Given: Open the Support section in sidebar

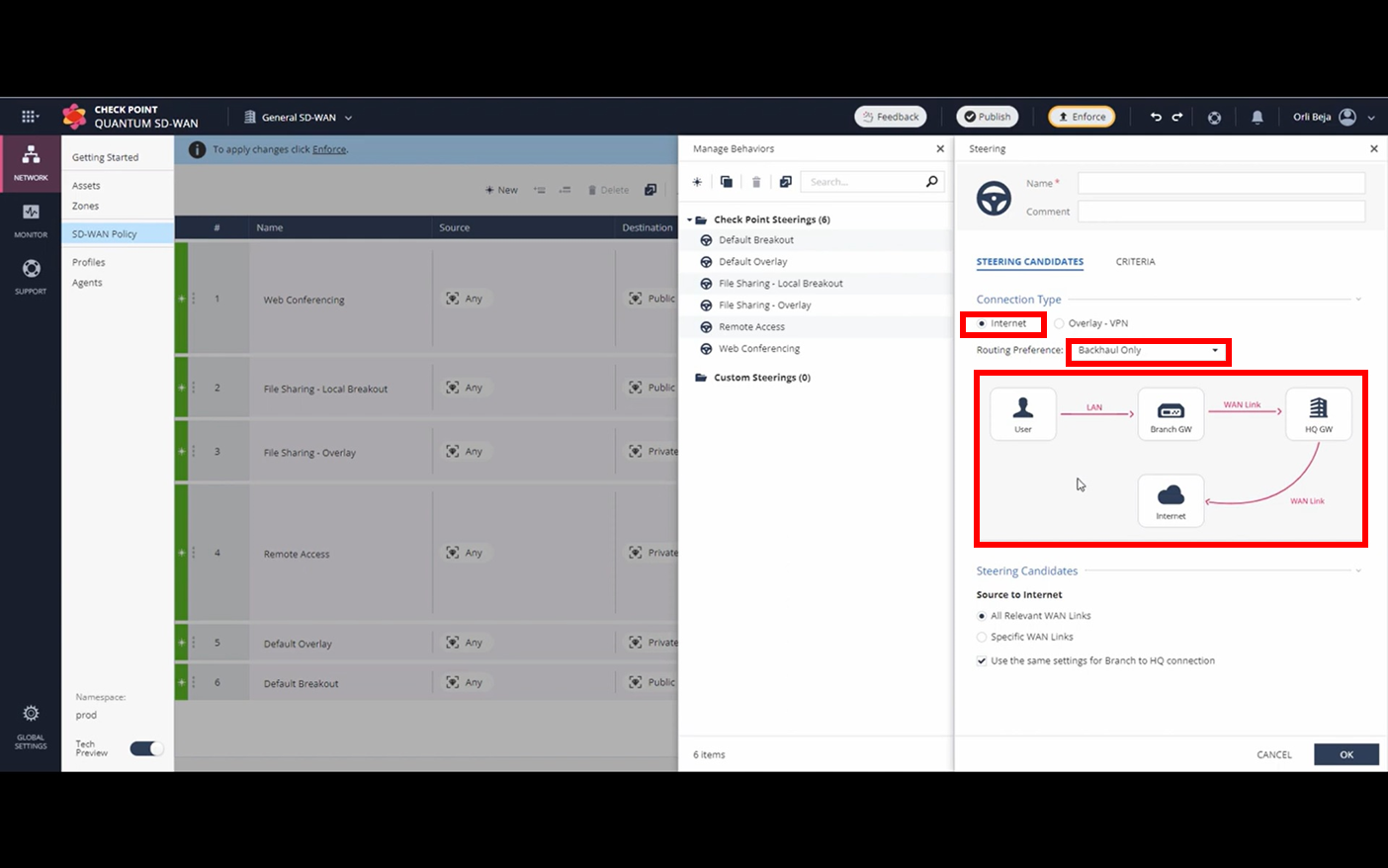Looking at the screenshot, I should coord(31,277).
